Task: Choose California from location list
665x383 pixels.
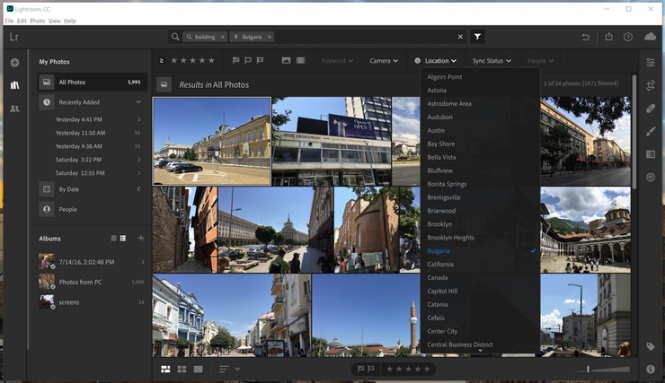Action: tap(440, 264)
